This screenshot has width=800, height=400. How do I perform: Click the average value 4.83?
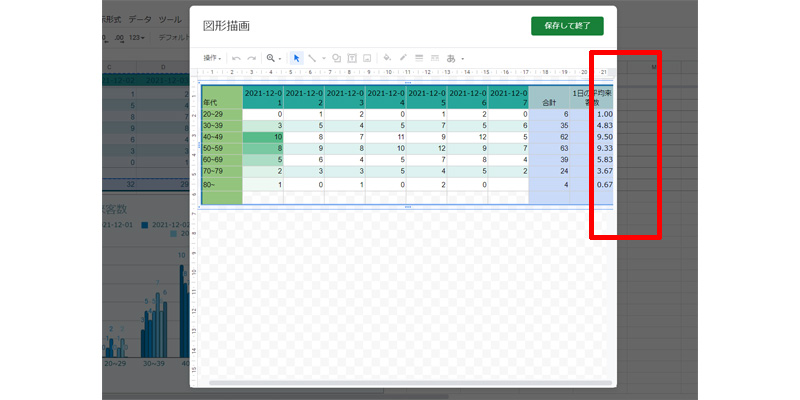point(605,126)
